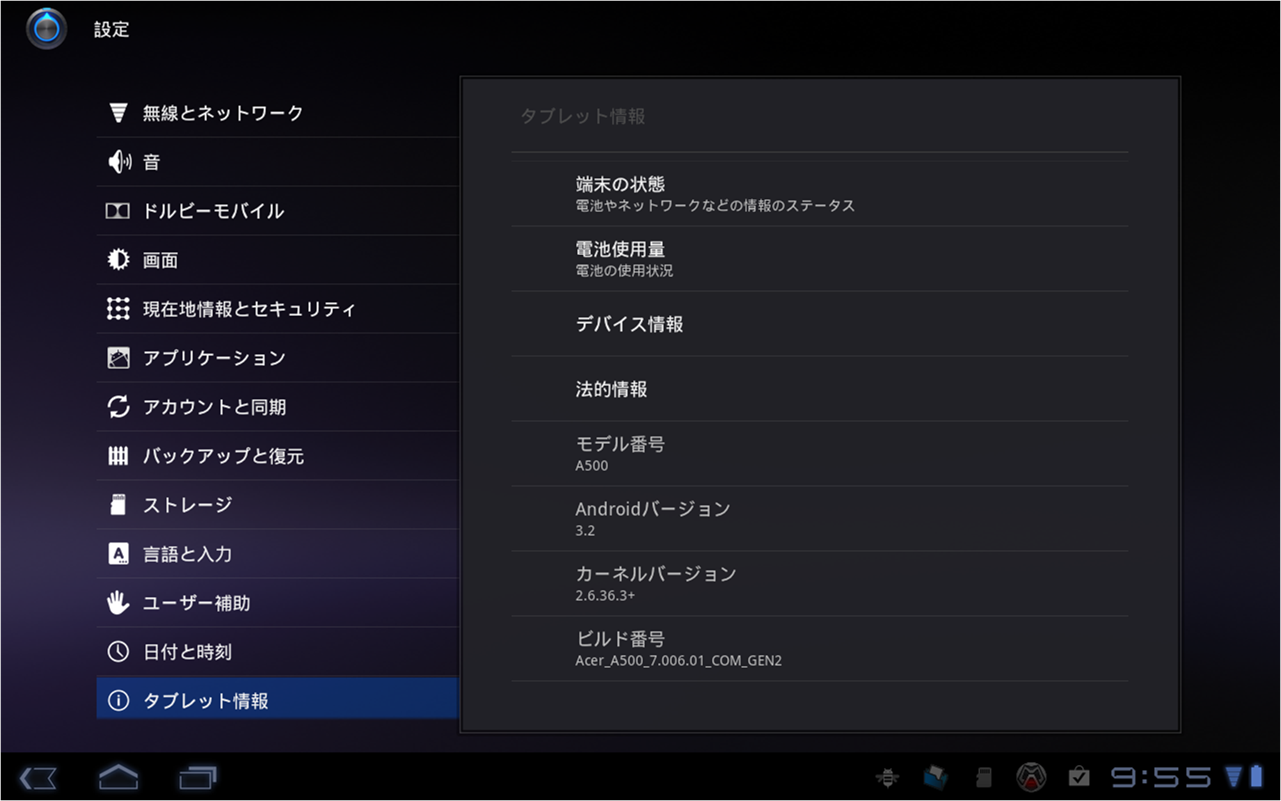Open 画面 display settings

pyautogui.click(x=277, y=260)
